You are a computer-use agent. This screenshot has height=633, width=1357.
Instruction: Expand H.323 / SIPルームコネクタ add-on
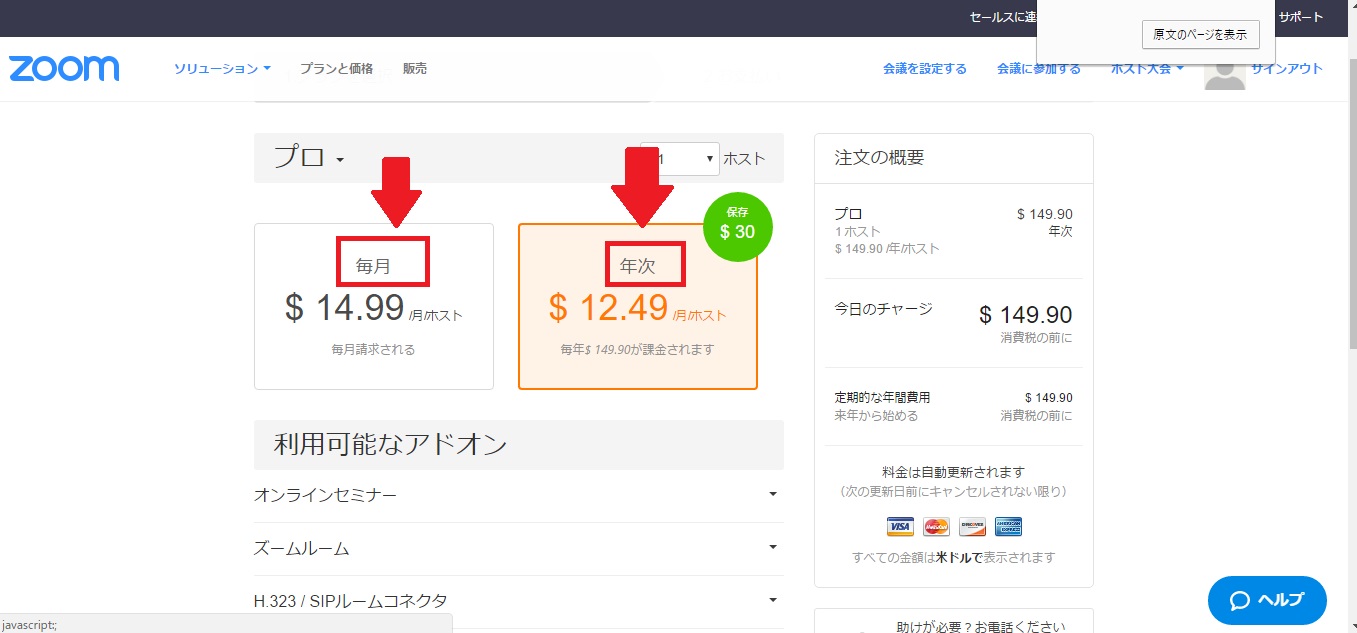pos(518,601)
